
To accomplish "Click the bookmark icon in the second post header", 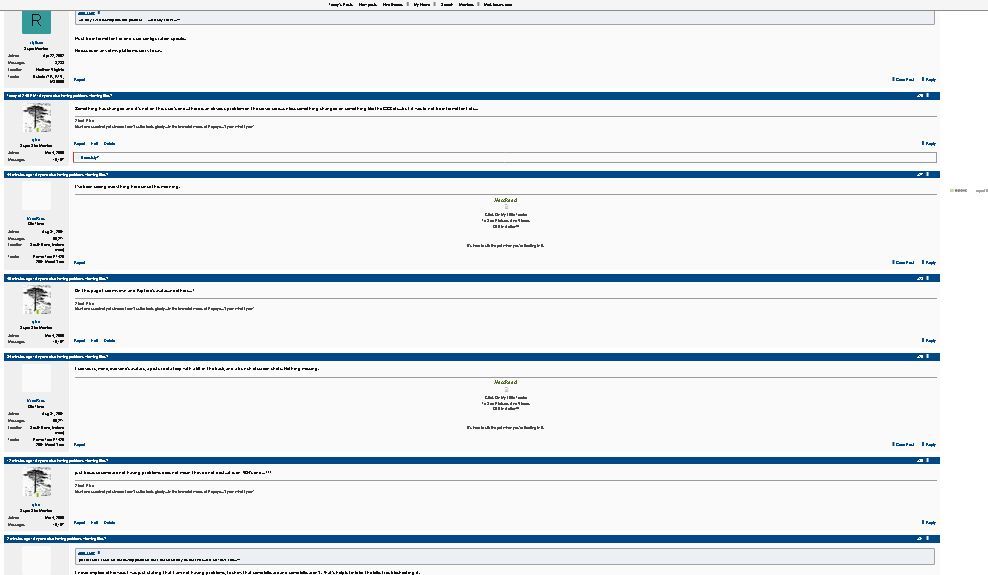I will (928, 95).
